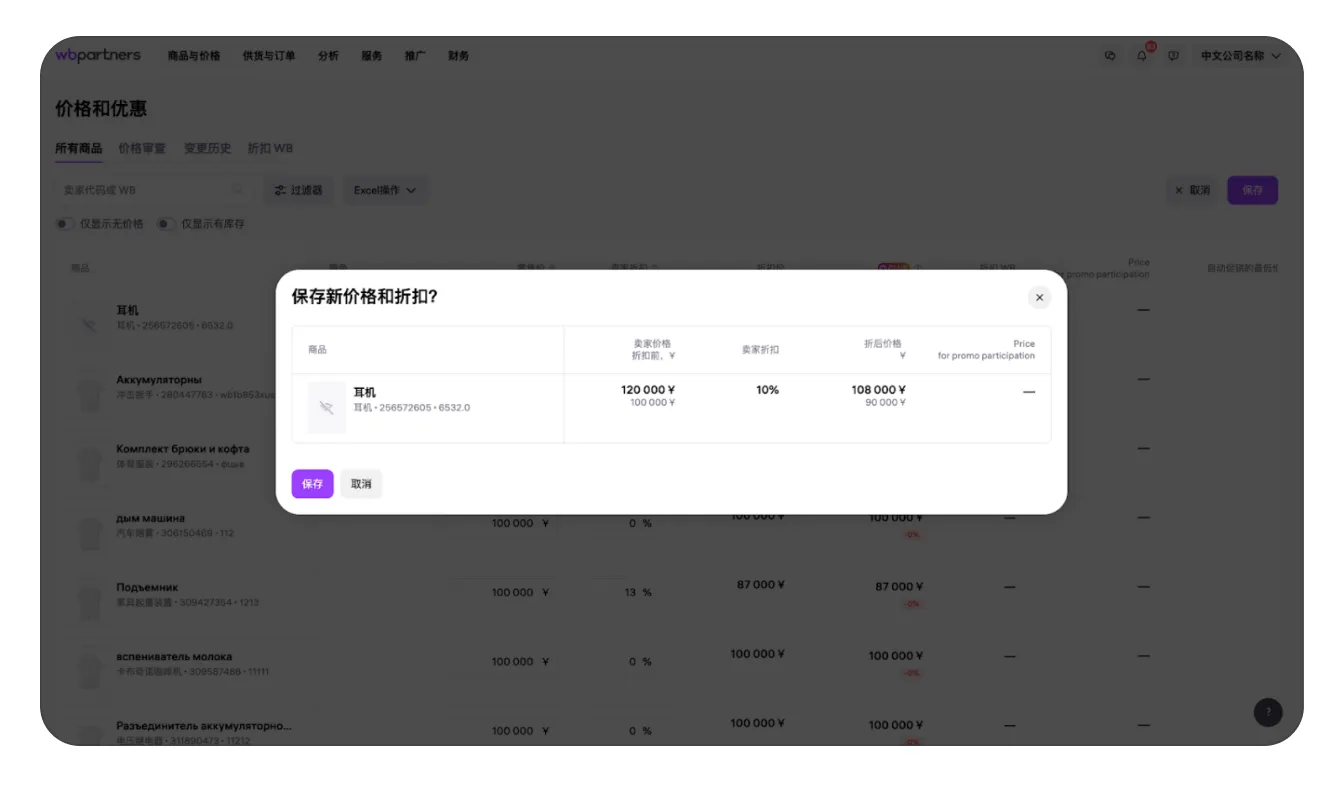Click the 耳机 product thumbnail in dialog
Screen dimensions: 1344x790
tap(326, 407)
